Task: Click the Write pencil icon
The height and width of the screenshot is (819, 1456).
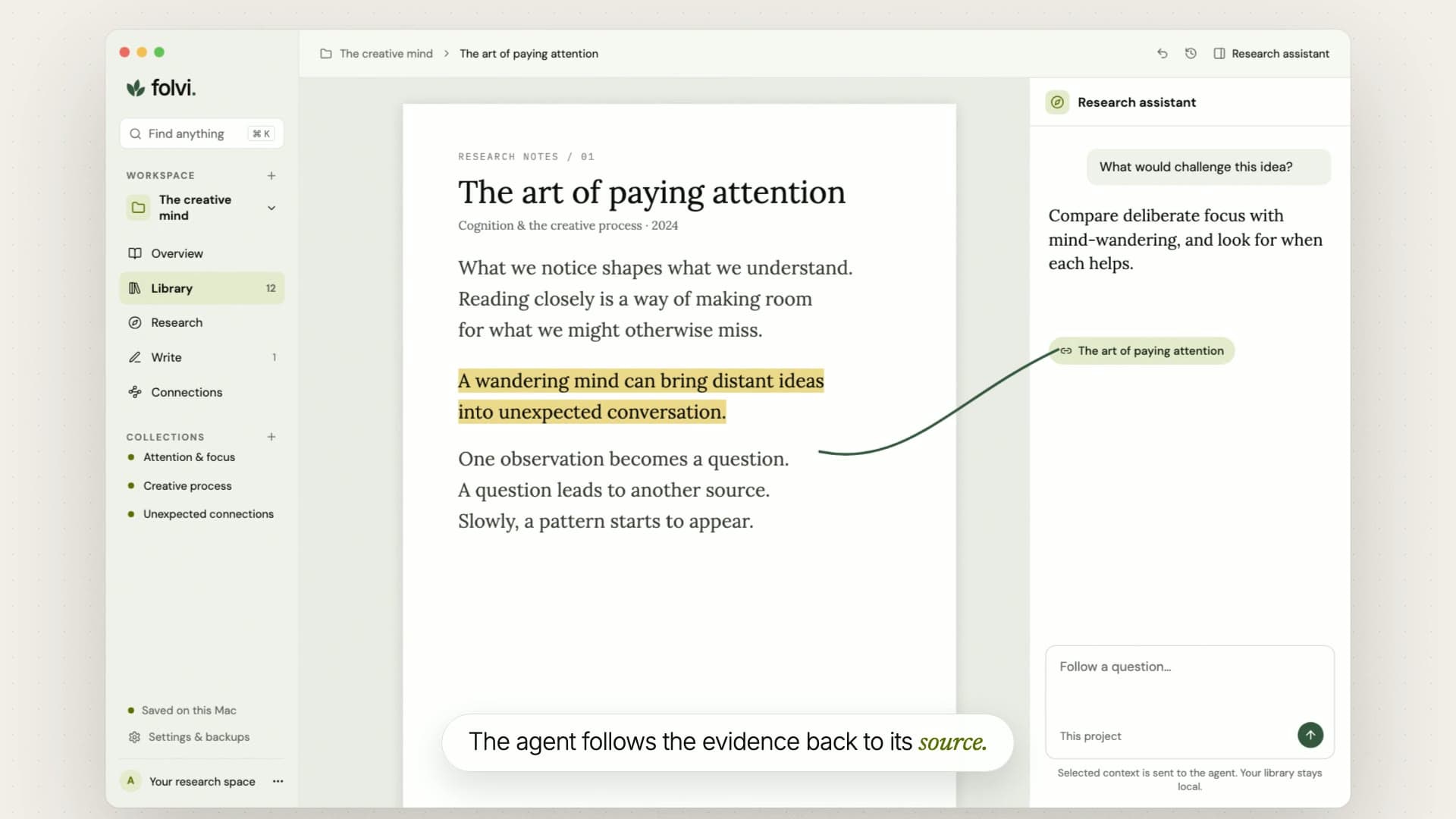Action: pos(135,357)
